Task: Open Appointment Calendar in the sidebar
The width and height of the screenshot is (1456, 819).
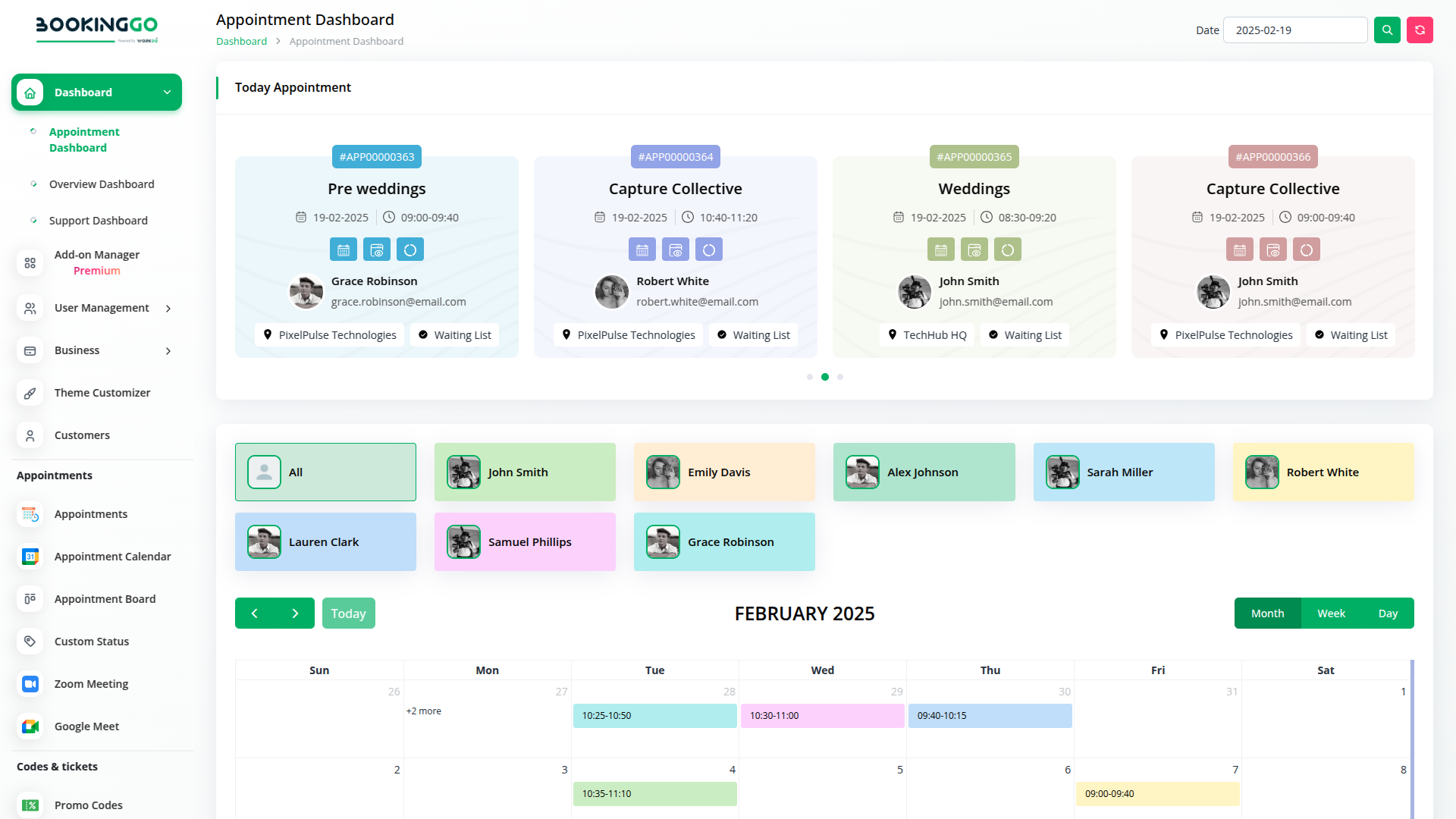Action: coord(112,557)
